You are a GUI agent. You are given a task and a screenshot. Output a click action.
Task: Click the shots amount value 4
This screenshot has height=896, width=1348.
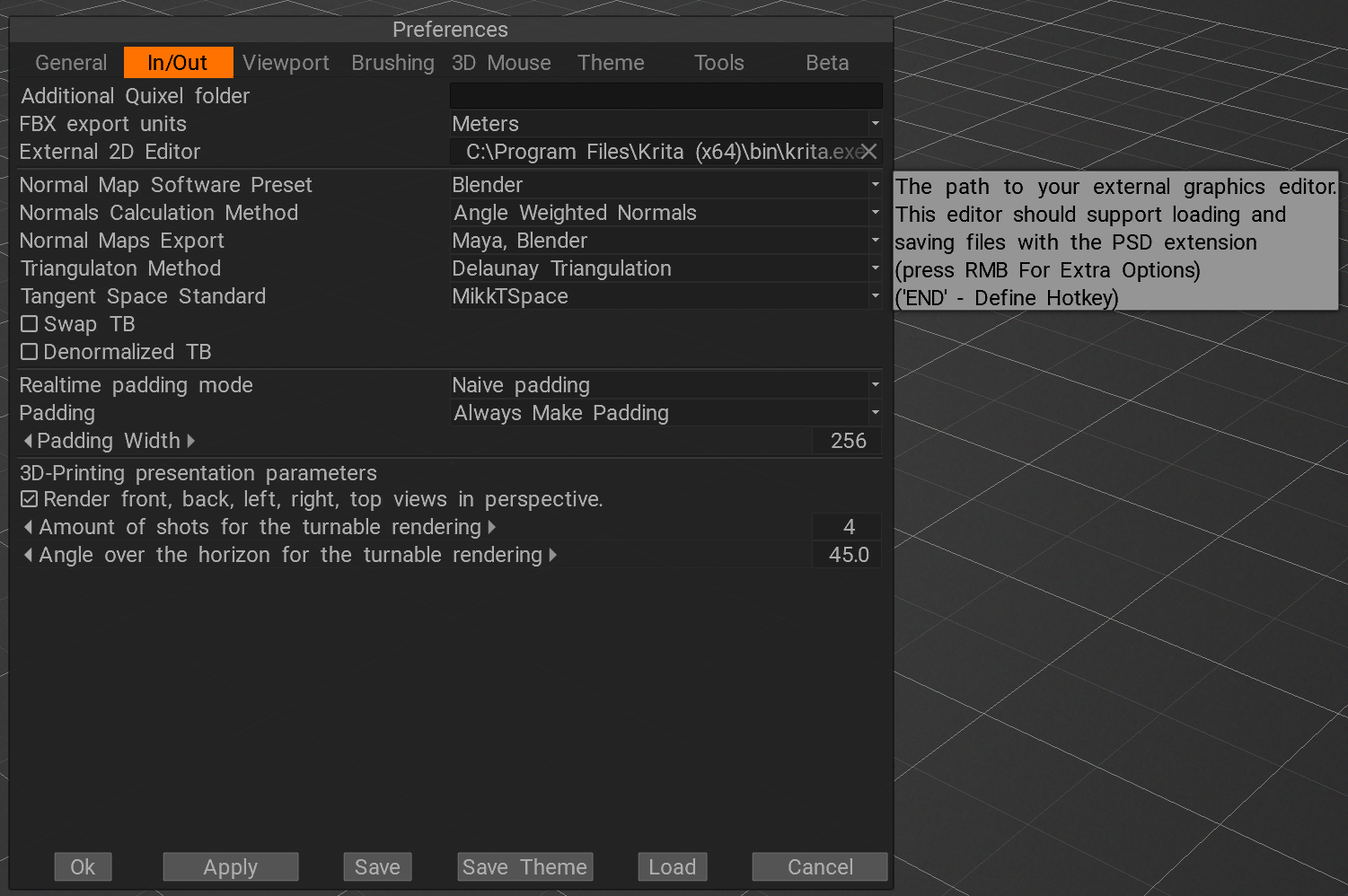848,527
